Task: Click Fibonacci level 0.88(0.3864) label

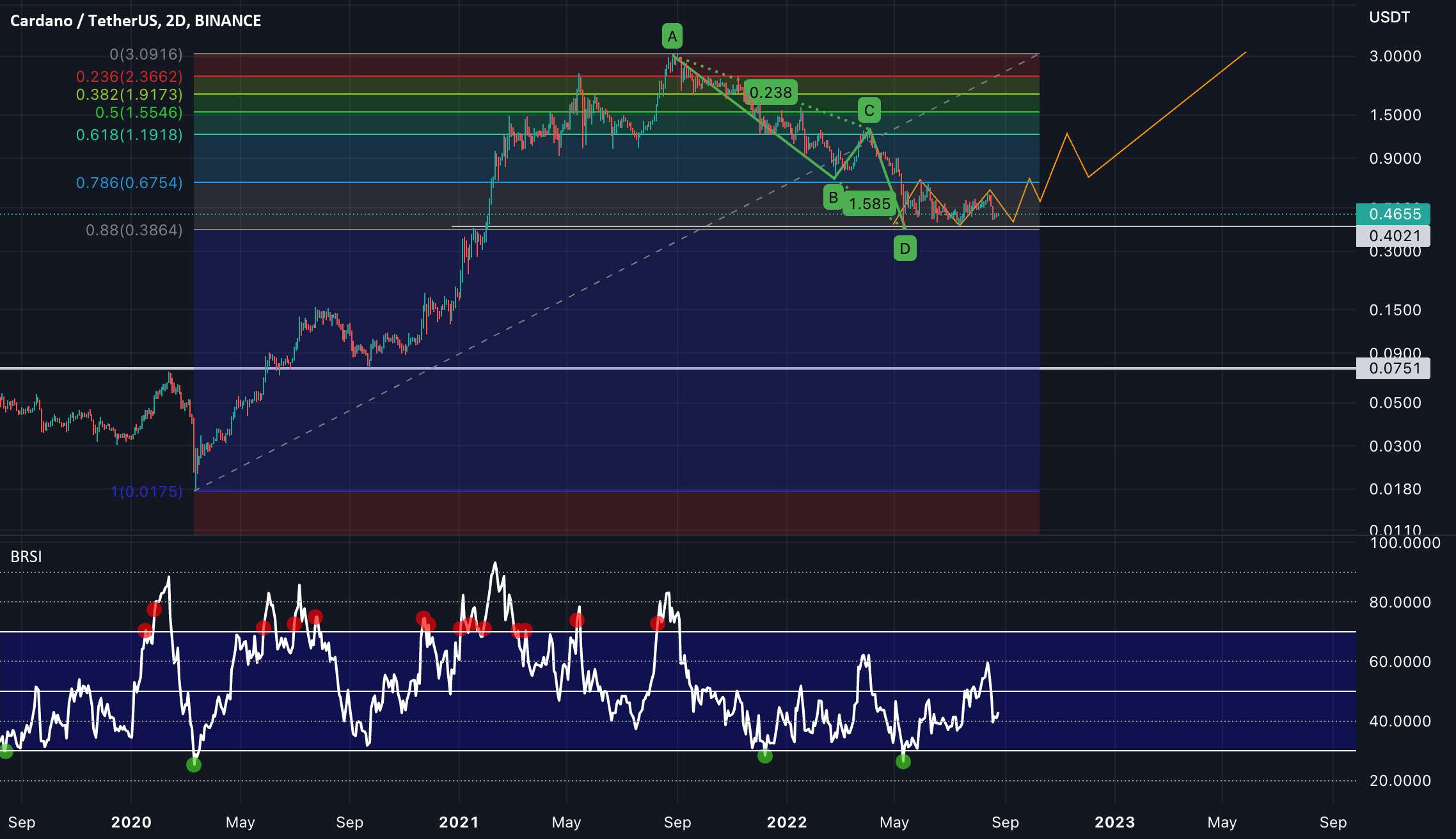Action: [134, 230]
